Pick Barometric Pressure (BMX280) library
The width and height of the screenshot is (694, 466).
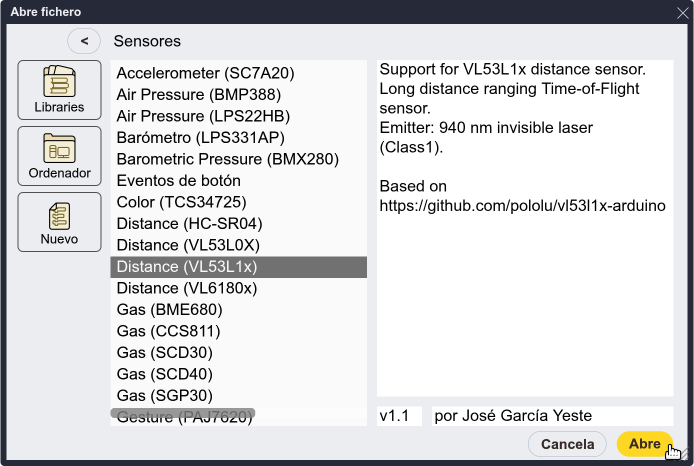[x=239, y=159]
